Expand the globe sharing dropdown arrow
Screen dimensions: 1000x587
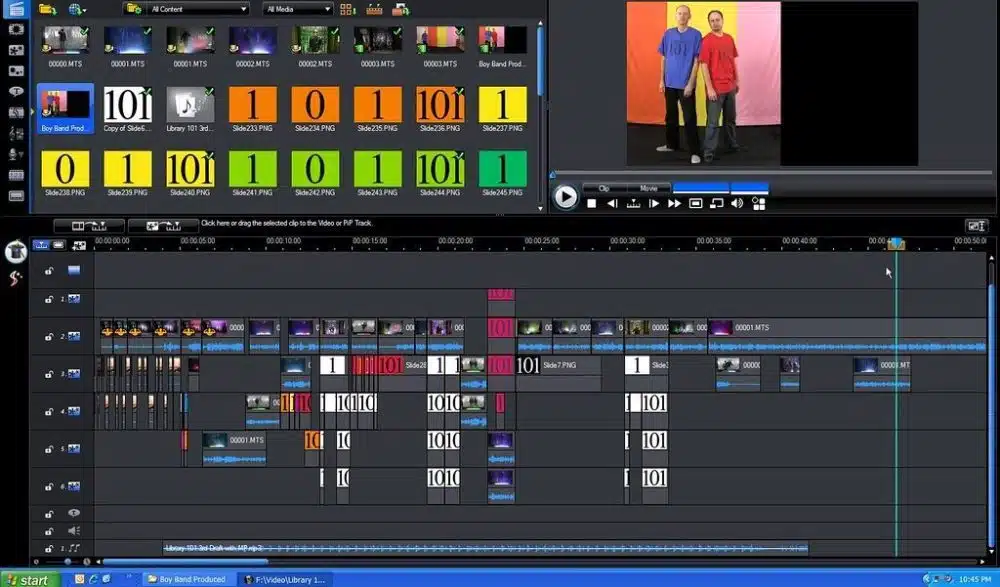(87, 9)
